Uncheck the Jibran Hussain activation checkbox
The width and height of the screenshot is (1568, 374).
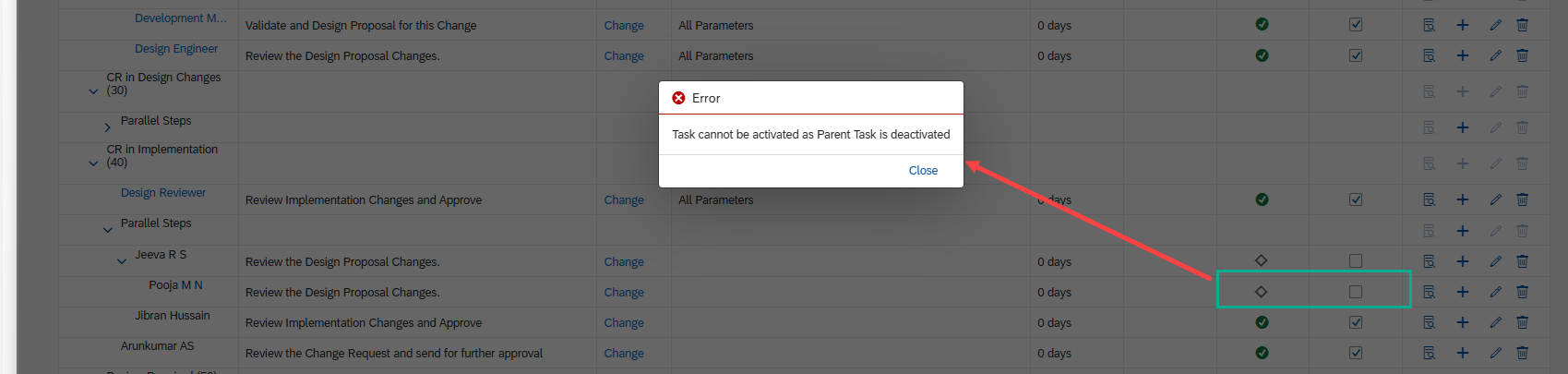coord(1355,322)
